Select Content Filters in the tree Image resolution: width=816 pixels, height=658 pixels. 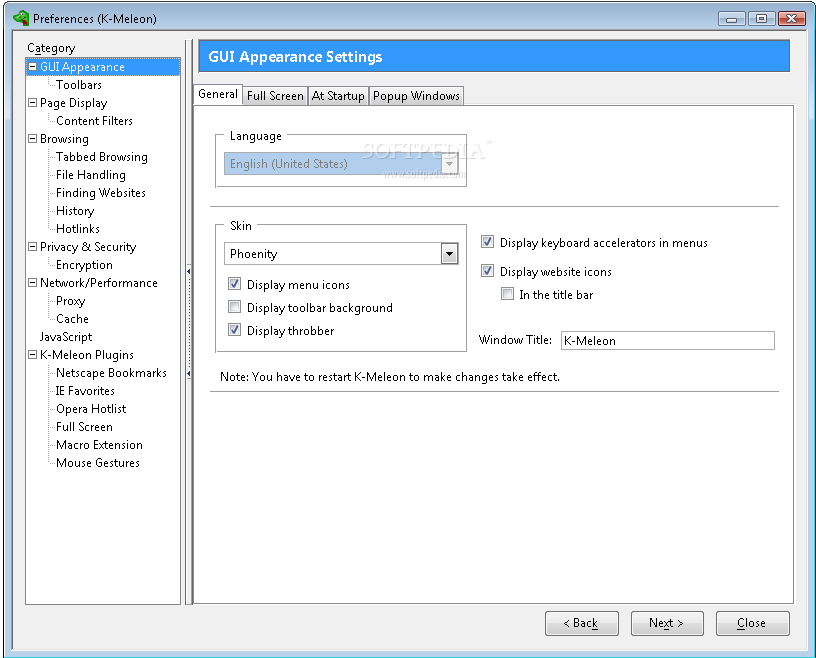pyautogui.click(x=94, y=121)
